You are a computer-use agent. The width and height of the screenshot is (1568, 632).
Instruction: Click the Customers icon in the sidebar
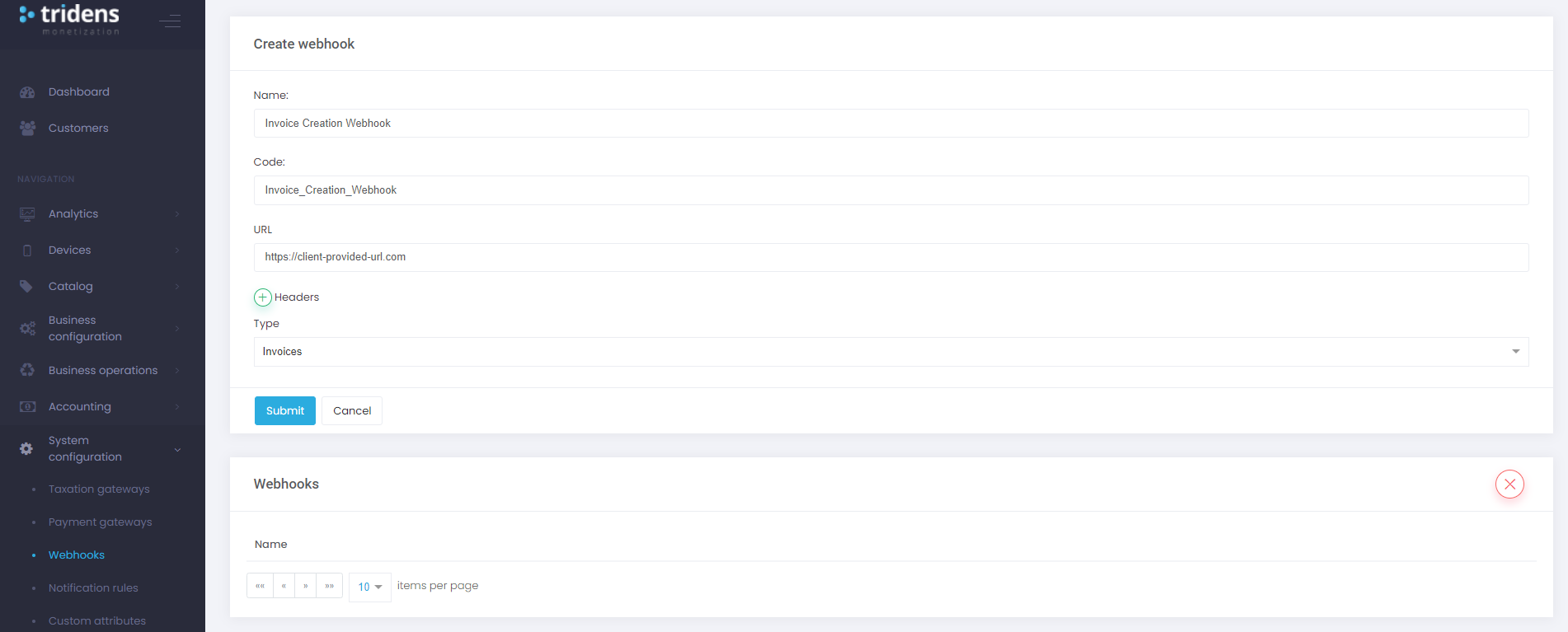pos(27,128)
